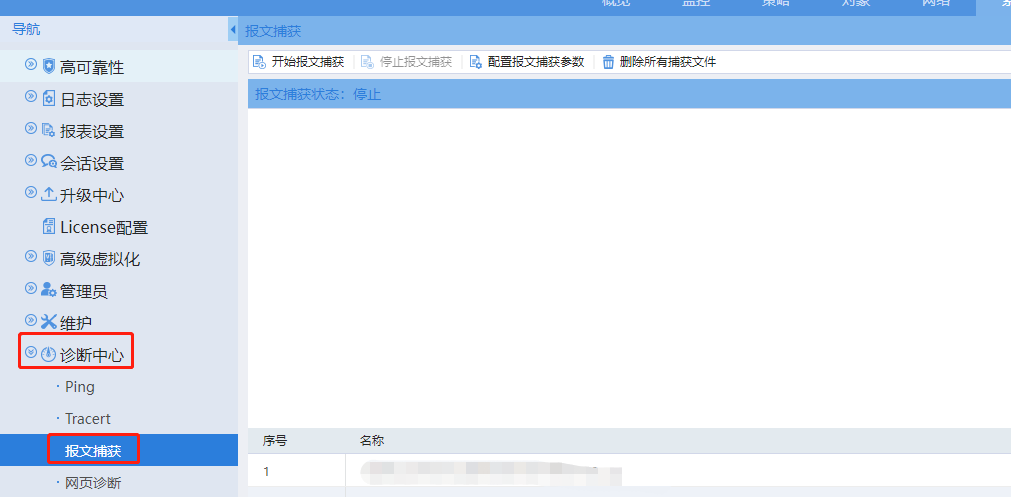Expand the 维护 tree node
Viewport: 1011px width, 497px height.
(x=30, y=320)
